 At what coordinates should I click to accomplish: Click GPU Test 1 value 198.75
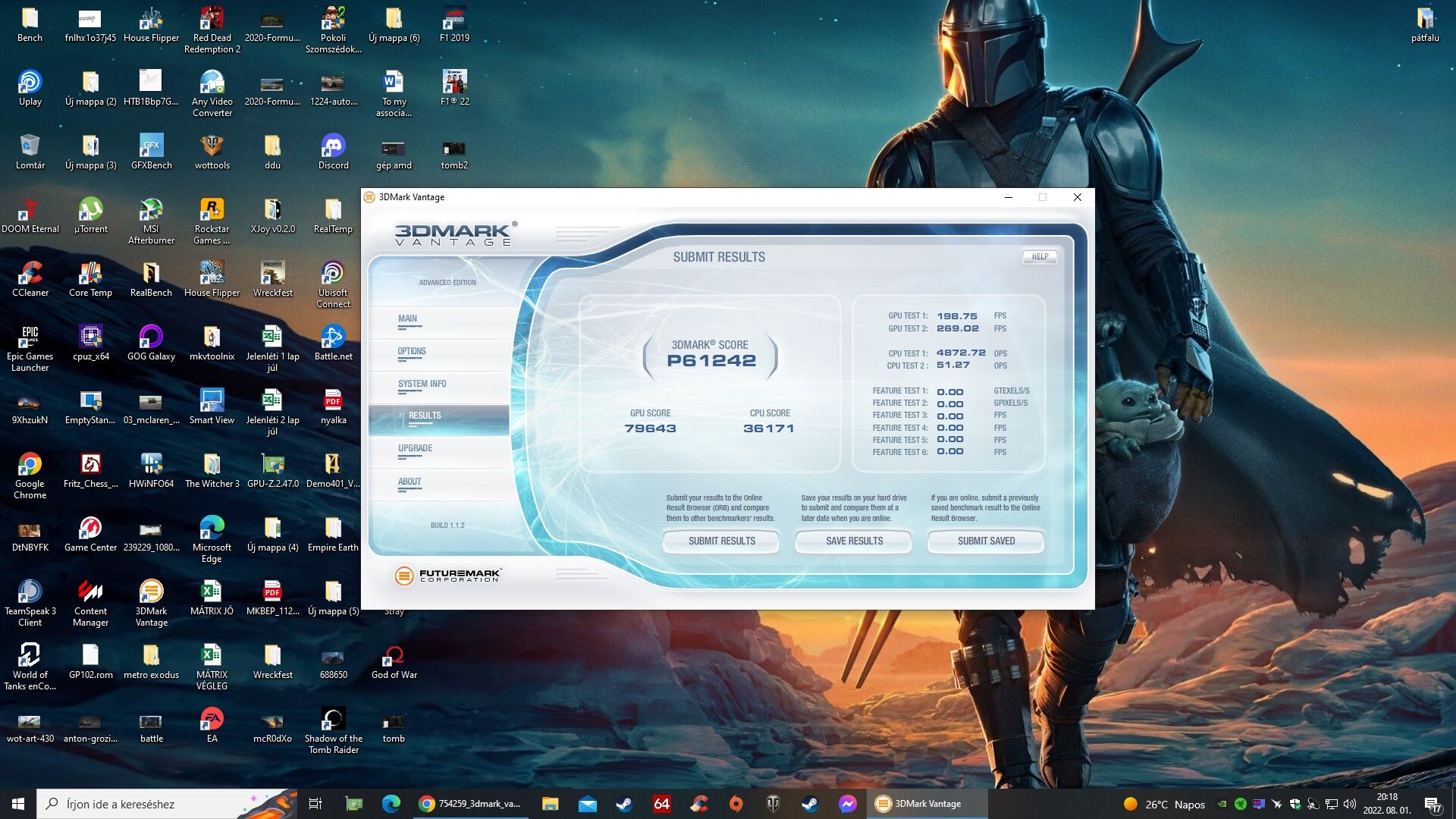(x=957, y=316)
